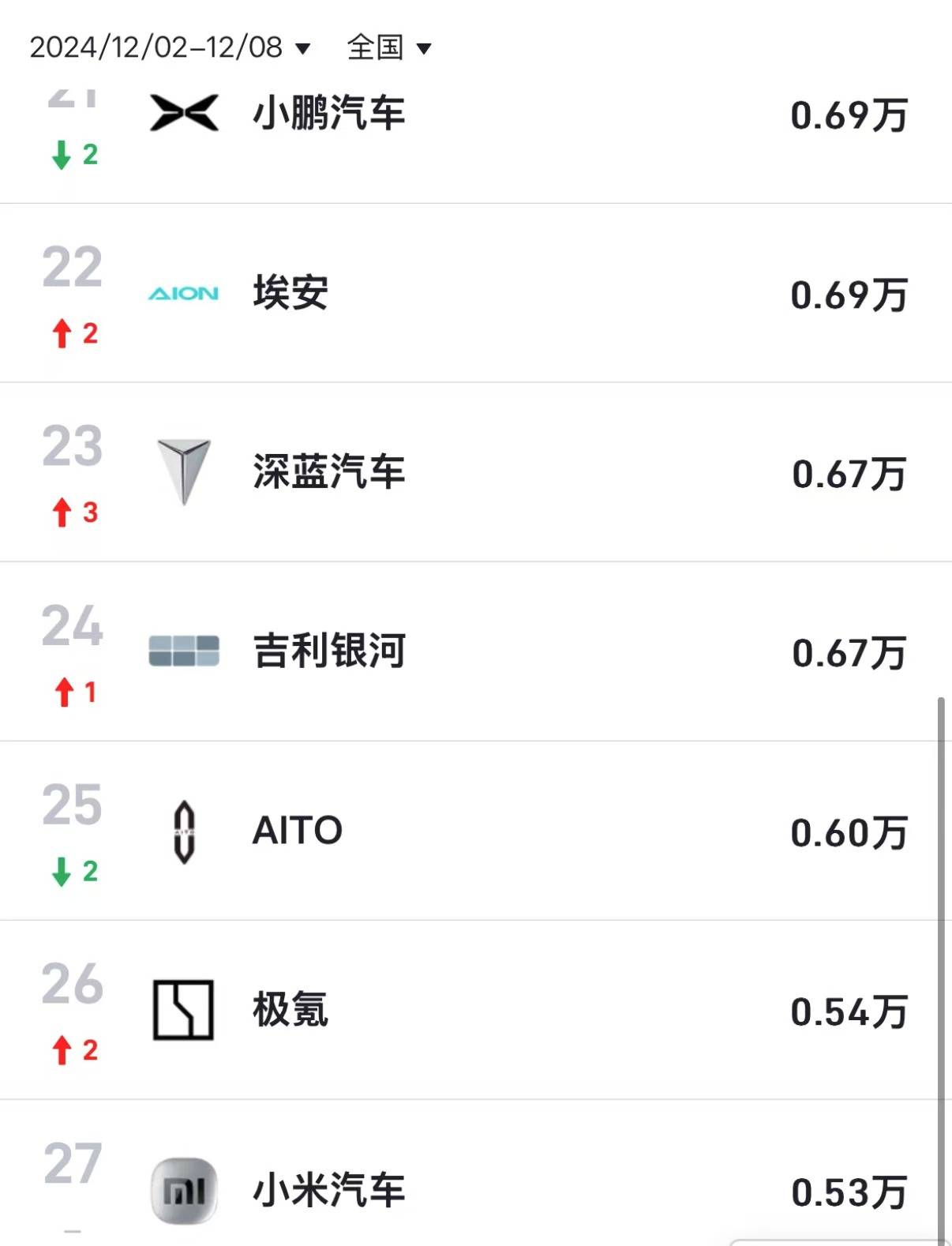
Task: Click the AITO brand logo
Action: [184, 831]
